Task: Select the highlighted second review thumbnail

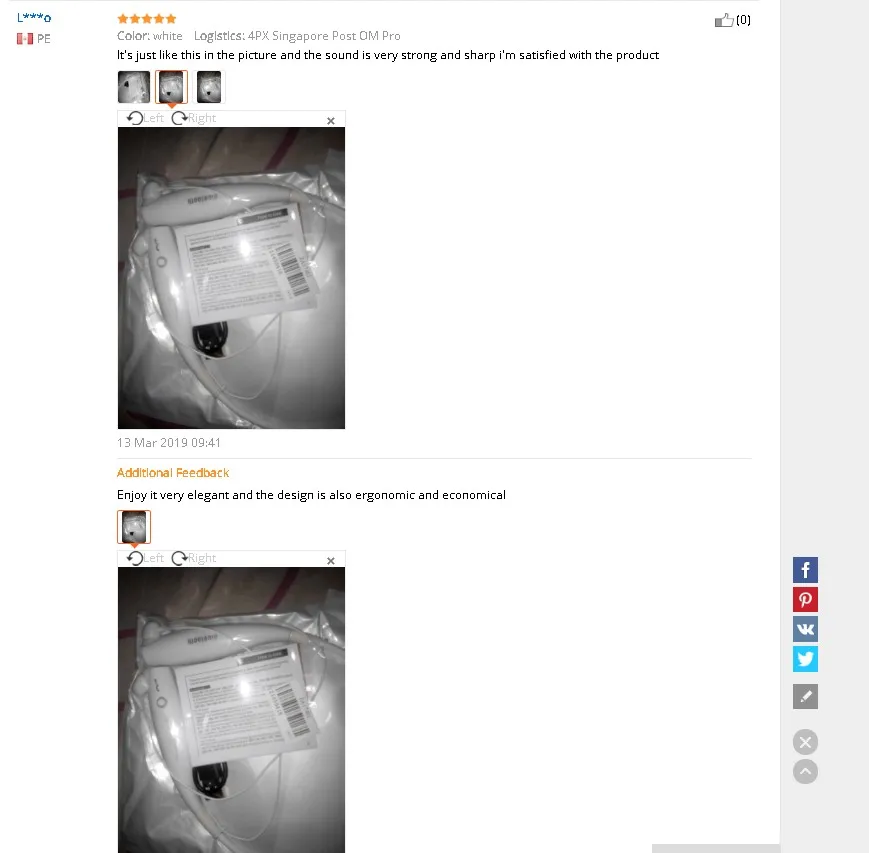Action: pos(171,87)
